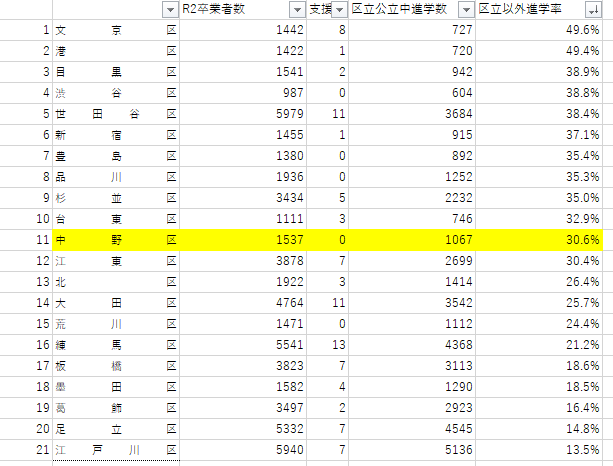Select the 品川区 name cell

116,177
